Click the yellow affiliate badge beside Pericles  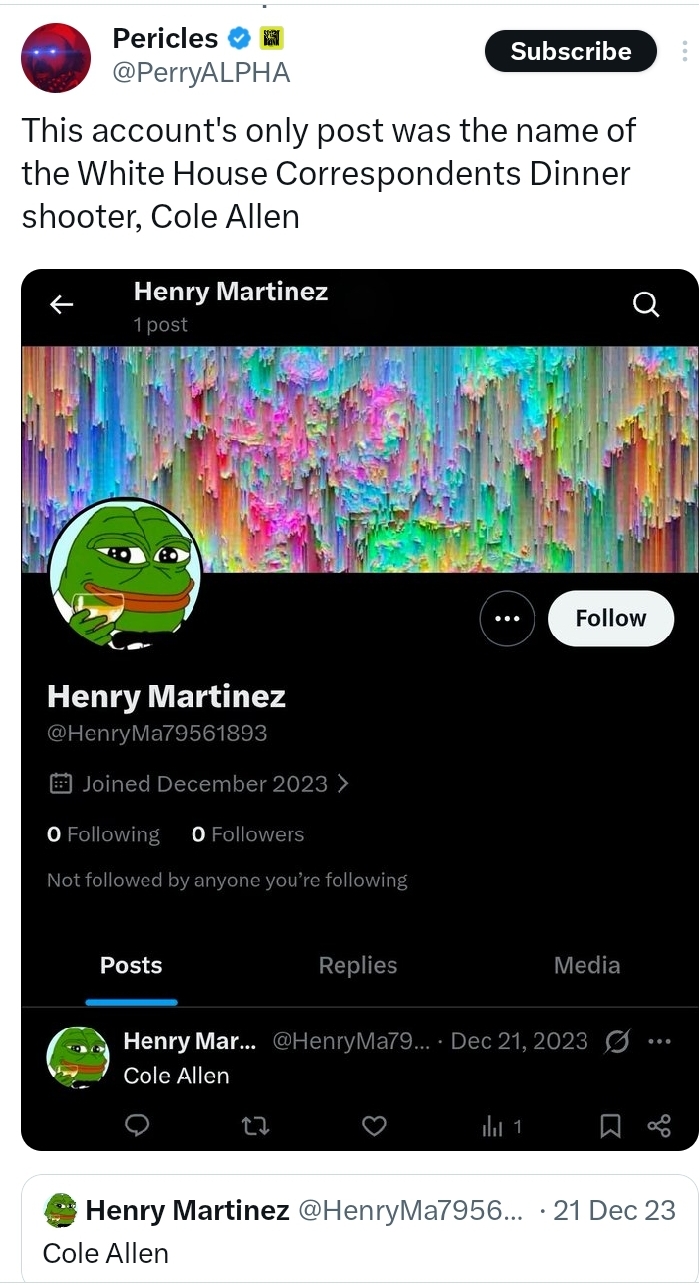pos(272,39)
